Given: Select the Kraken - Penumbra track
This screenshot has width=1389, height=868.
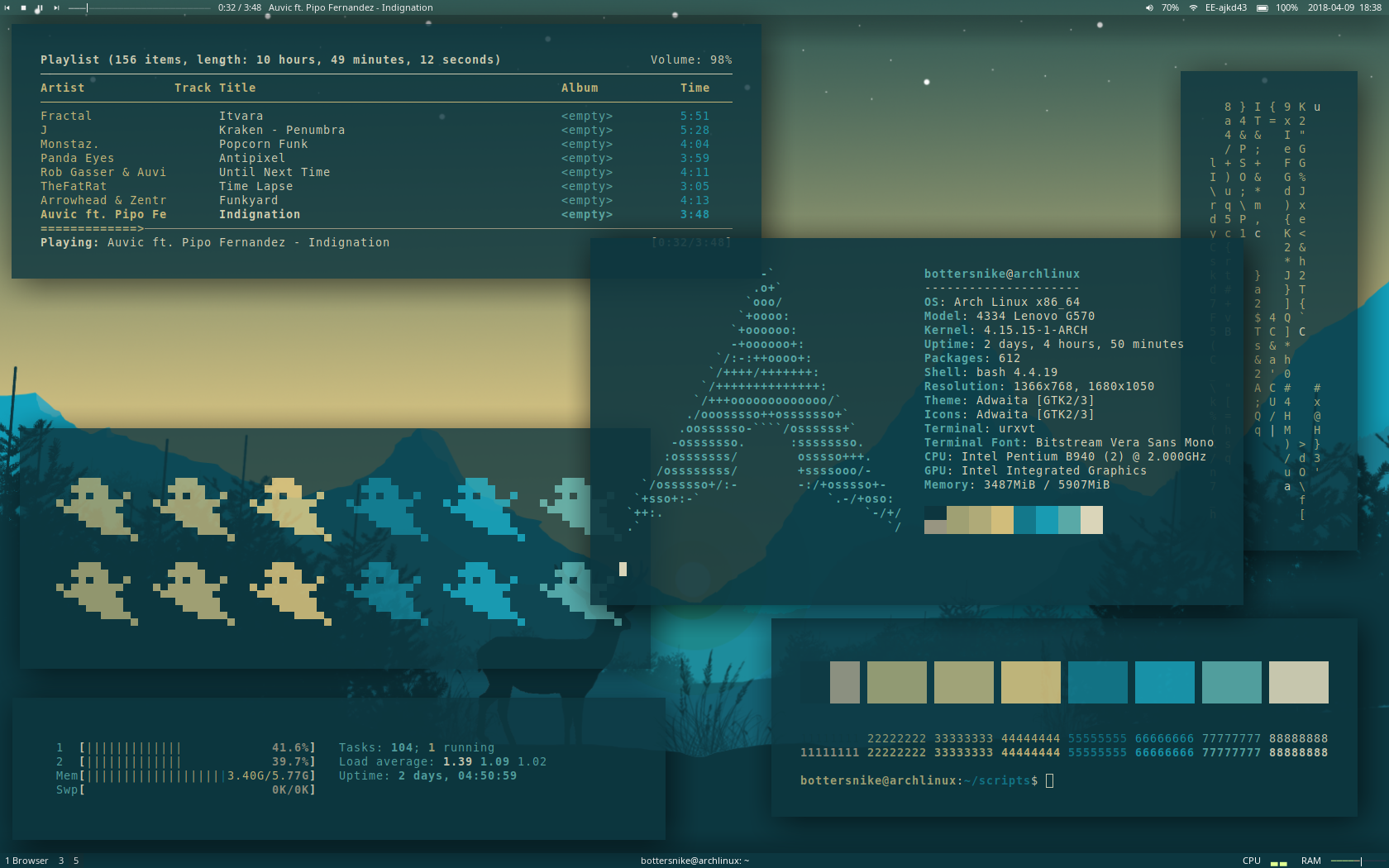Looking at the screenshot, I should point(386,130).
